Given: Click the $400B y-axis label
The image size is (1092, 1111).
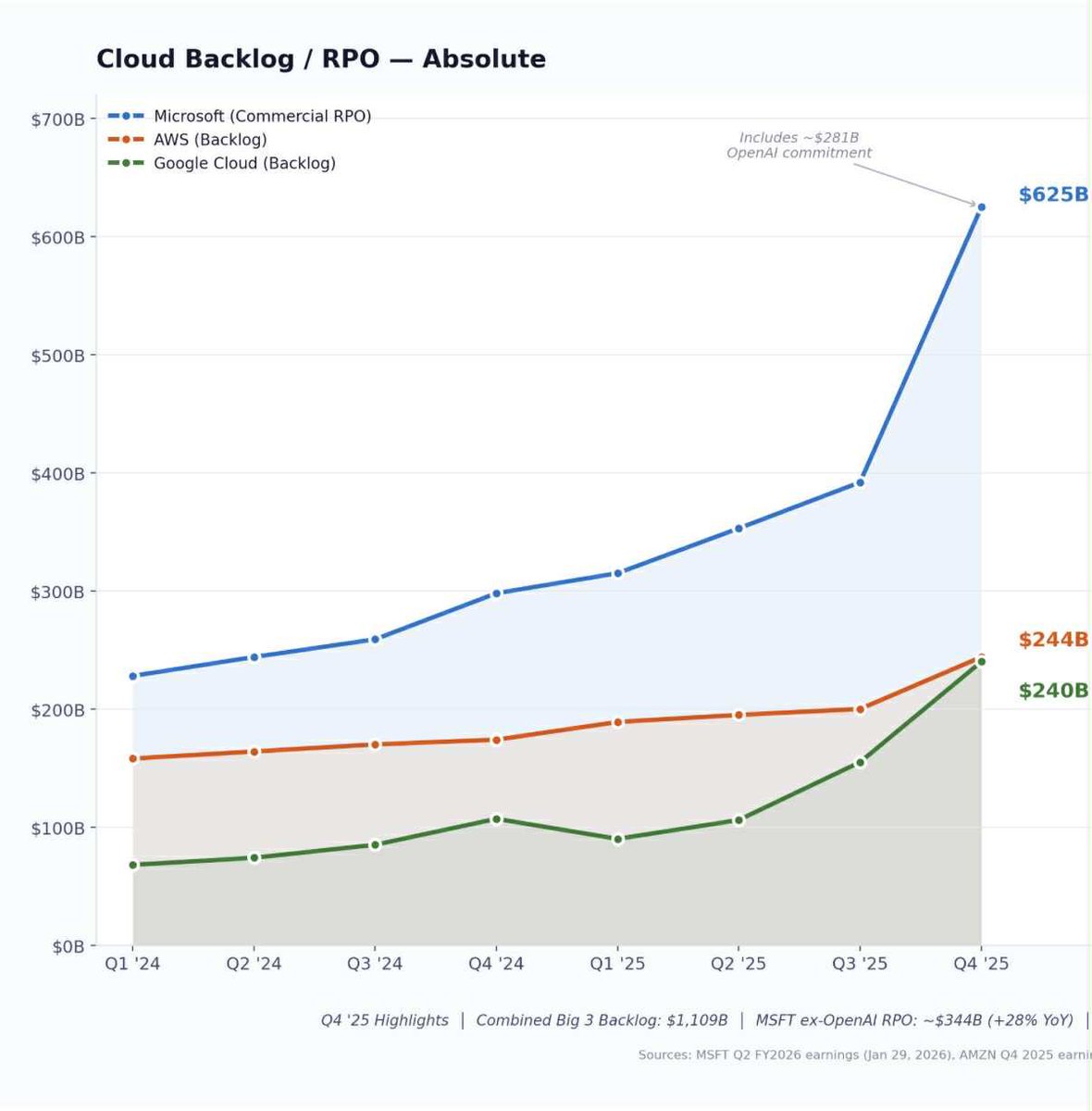Looking at the screenshot, I should [58, 474].
